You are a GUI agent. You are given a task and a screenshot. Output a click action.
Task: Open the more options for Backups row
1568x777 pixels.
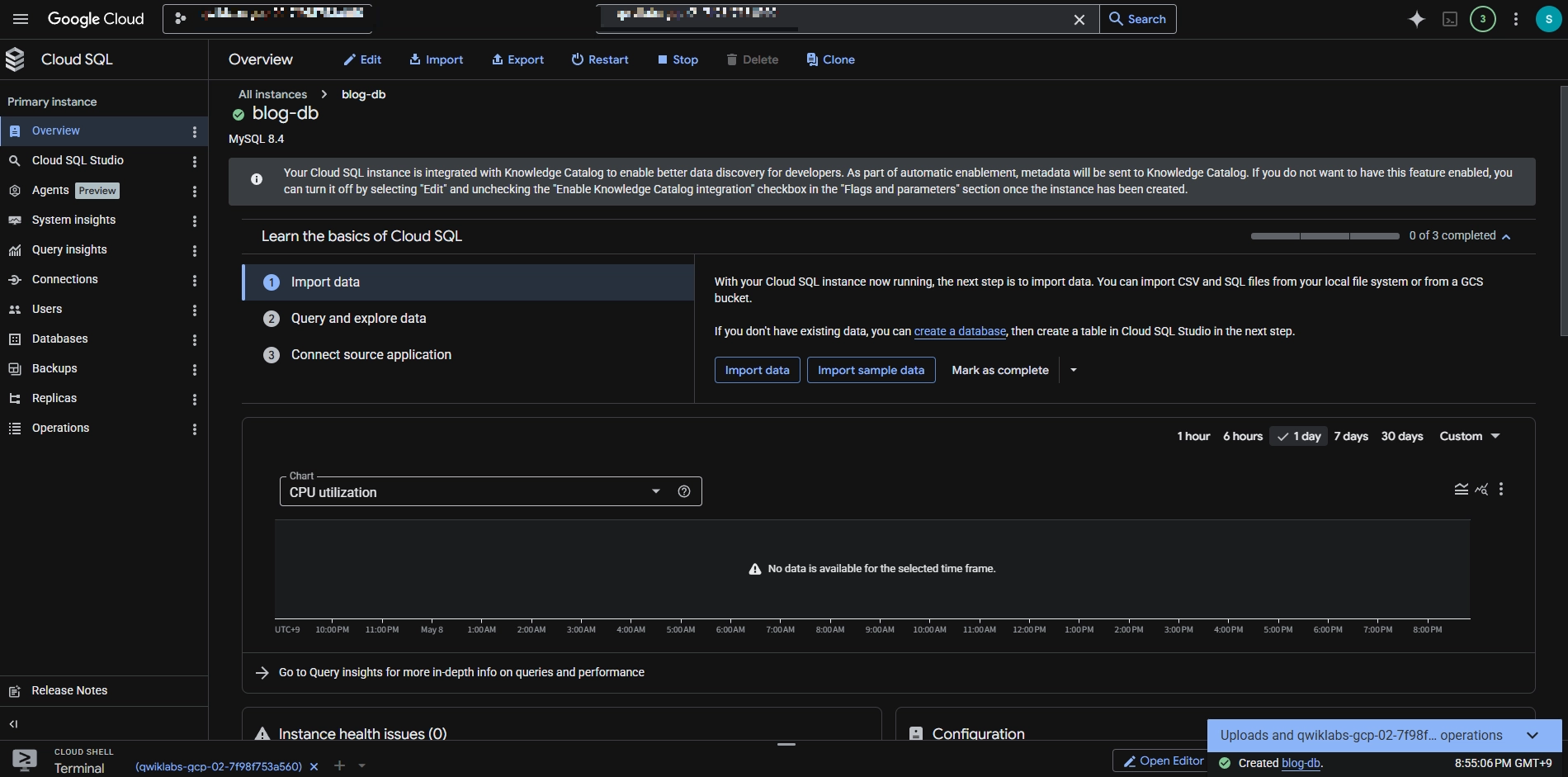195,369
